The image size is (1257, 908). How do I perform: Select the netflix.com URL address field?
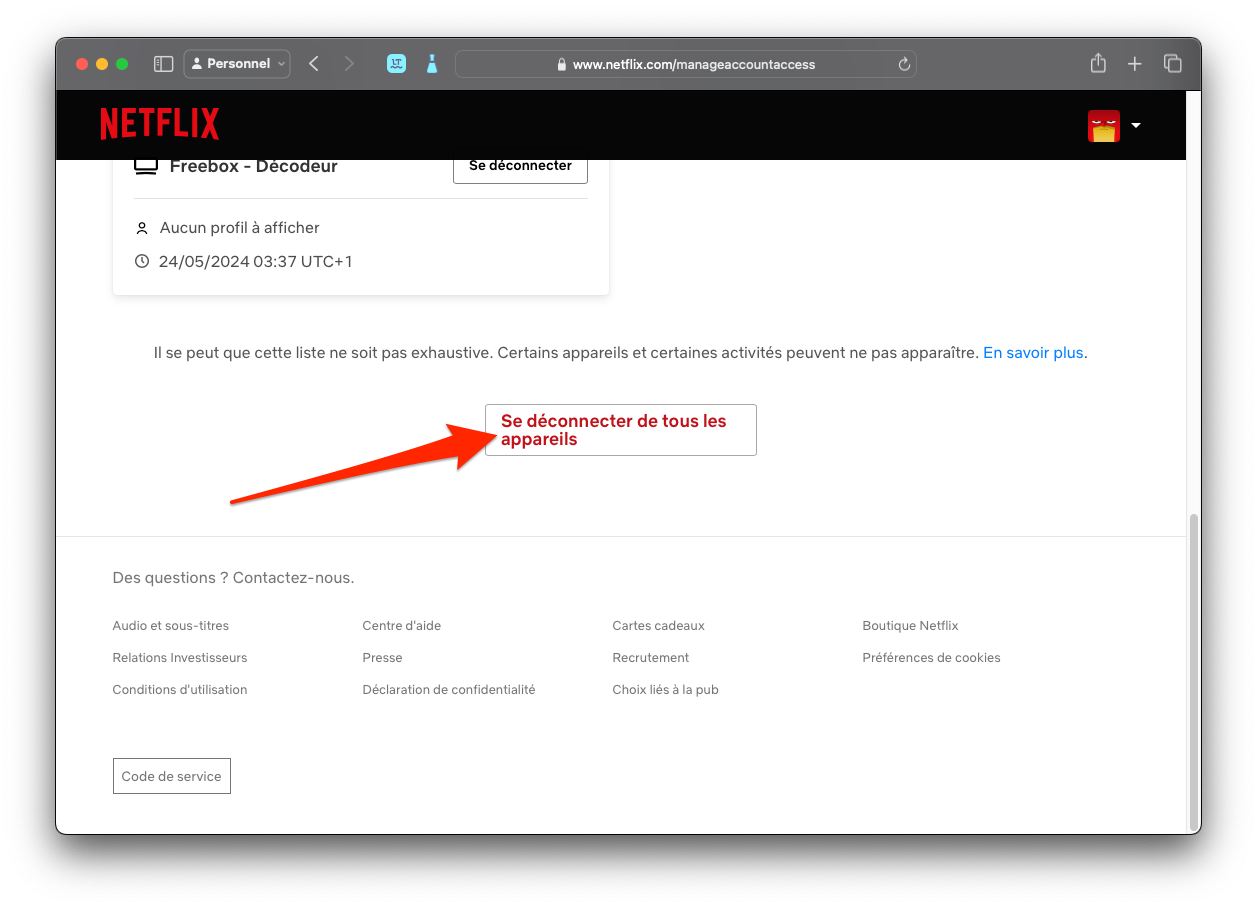coord(686,64)
